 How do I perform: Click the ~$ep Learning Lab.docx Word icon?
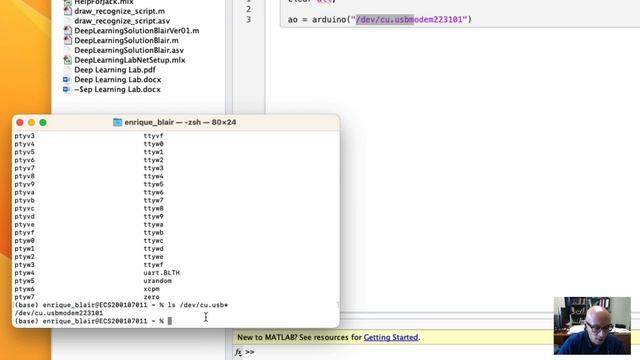[x=67, y=89]
